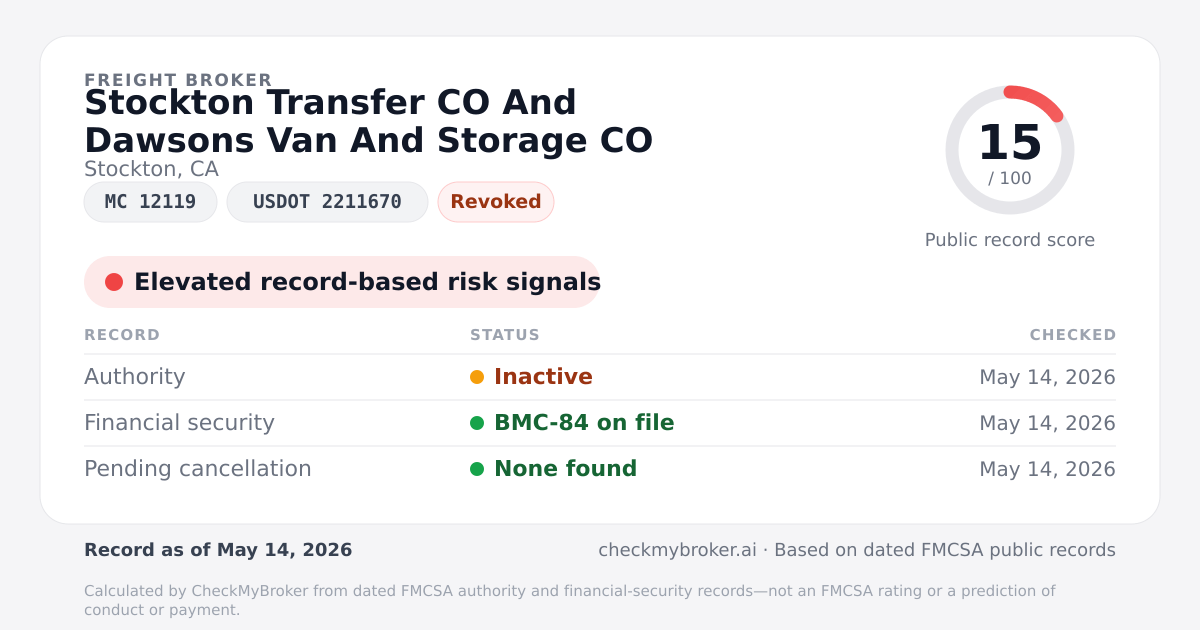Click the green Pending cancellation status dot
Image resolution: width=1200 pixels, height=630 pixels.
477,469
